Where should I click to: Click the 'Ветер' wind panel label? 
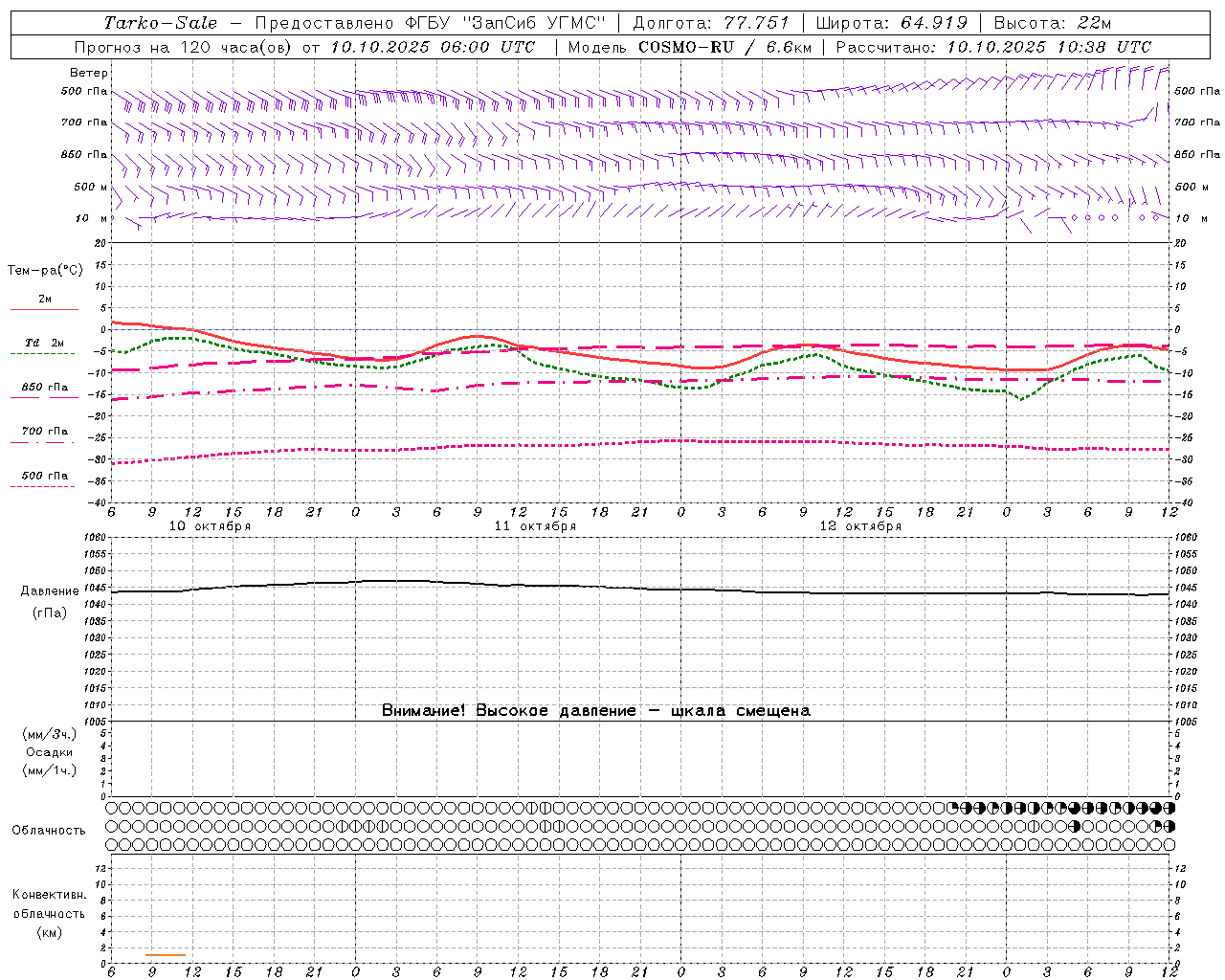pyautogui.click(x=89, y=73)
